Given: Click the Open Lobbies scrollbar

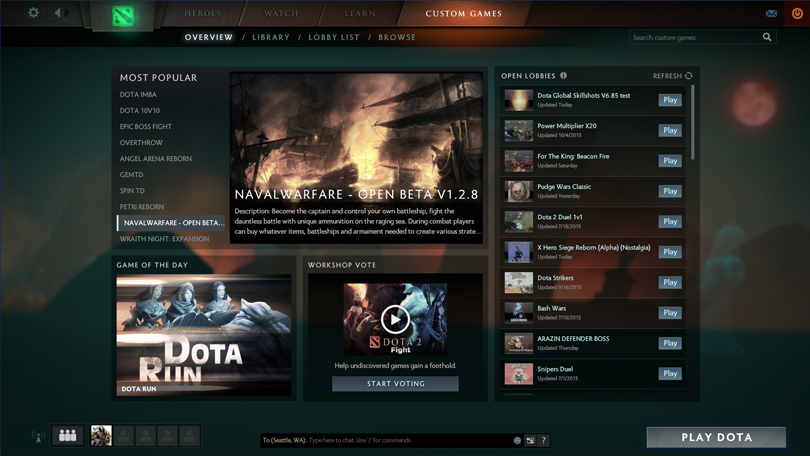Looking at the screenshot, I should click(692, 123).
